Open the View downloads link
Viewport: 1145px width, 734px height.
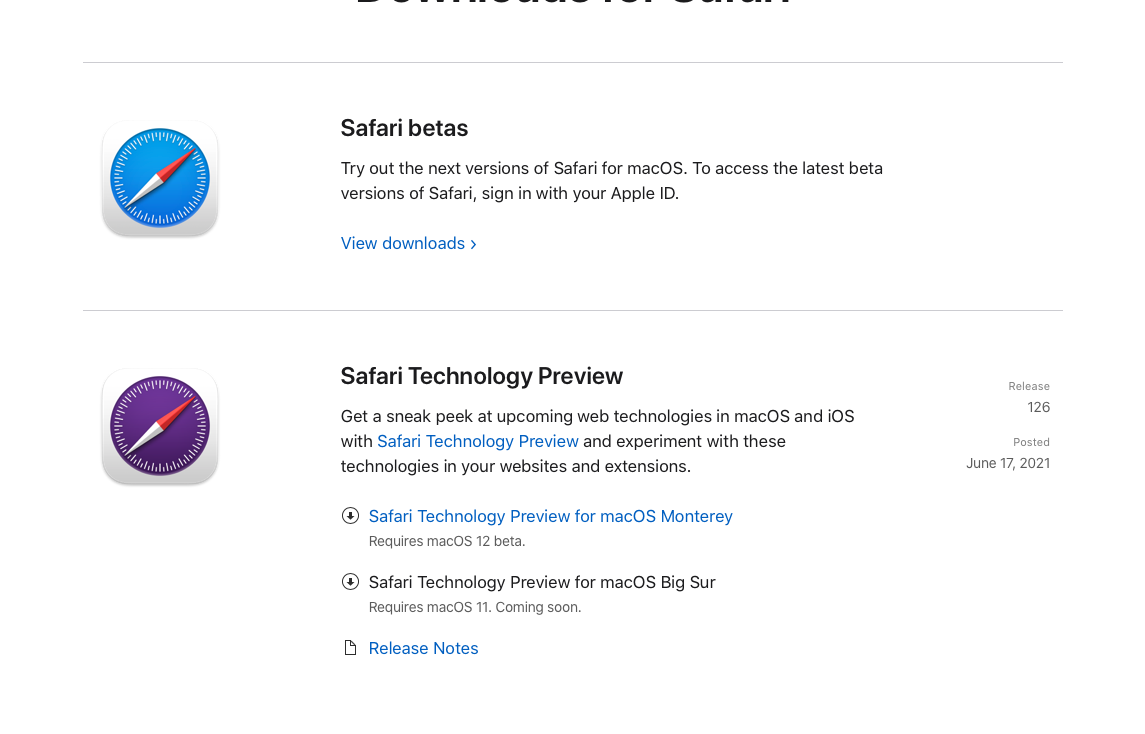click(x=403, y=243)
